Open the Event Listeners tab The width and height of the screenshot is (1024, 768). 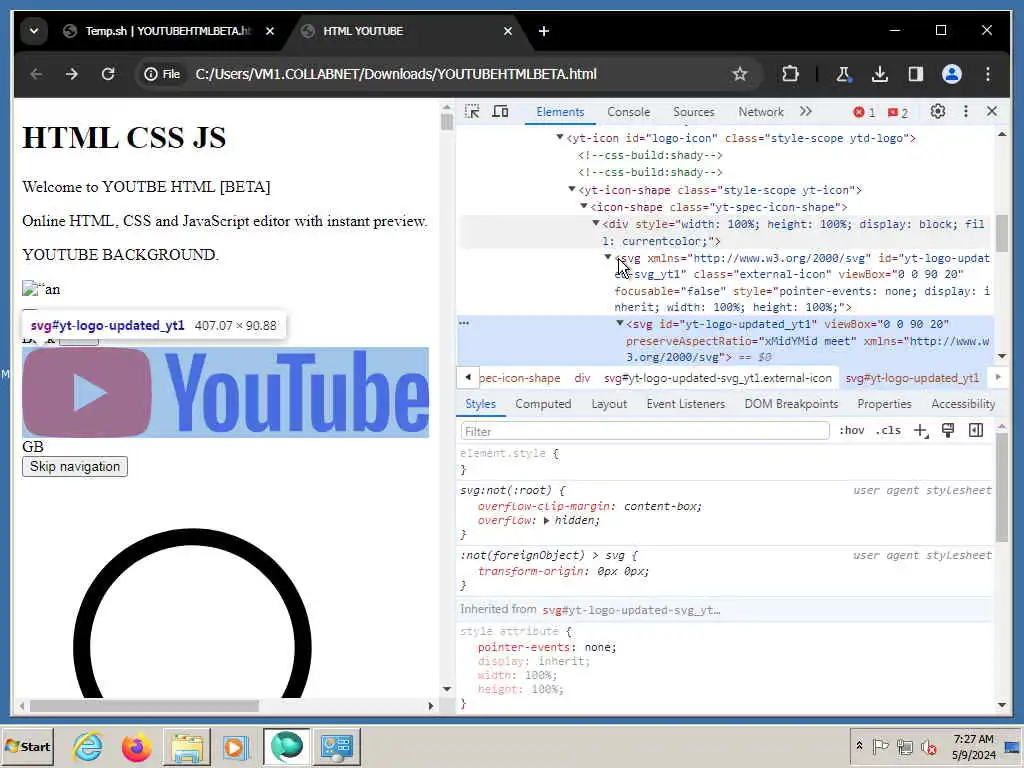tap(686, 404)
